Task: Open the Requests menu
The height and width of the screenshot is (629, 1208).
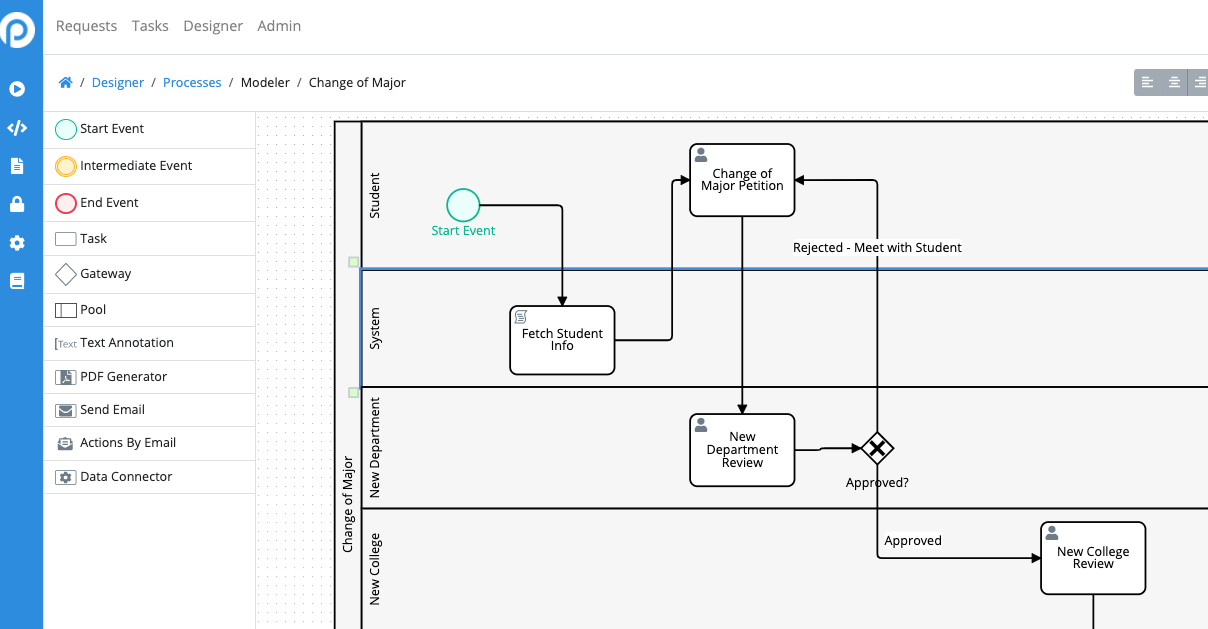Action: point(86,26)
